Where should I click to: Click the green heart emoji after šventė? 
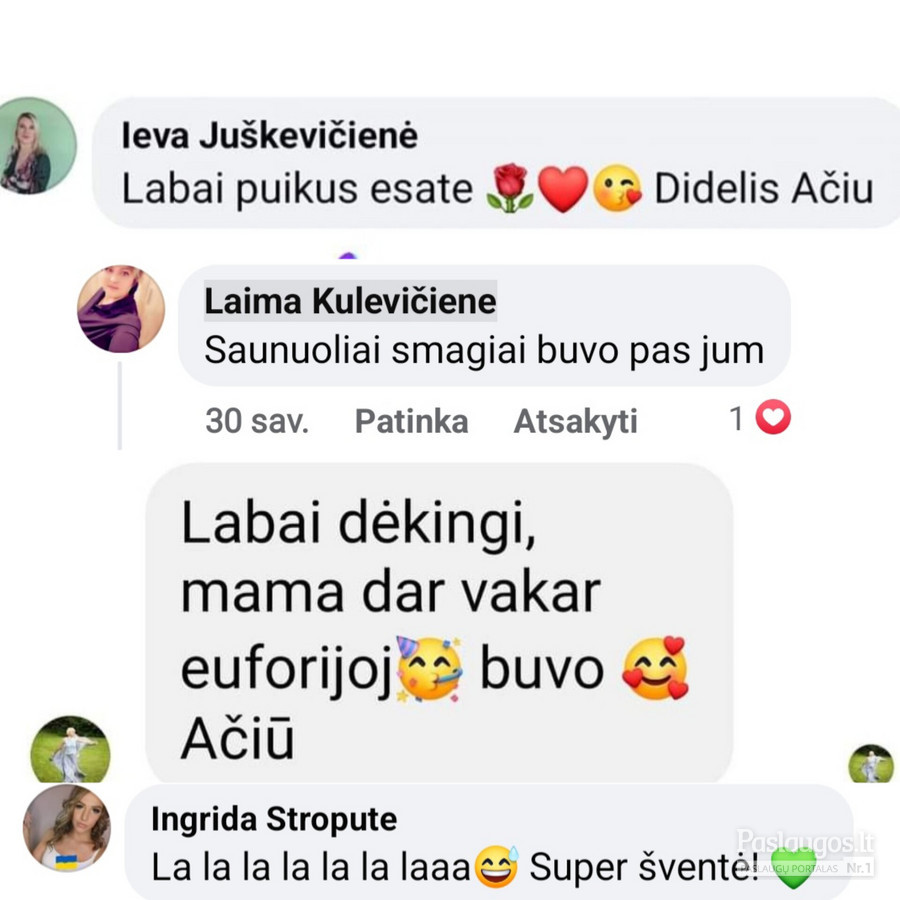coord(793,868)
